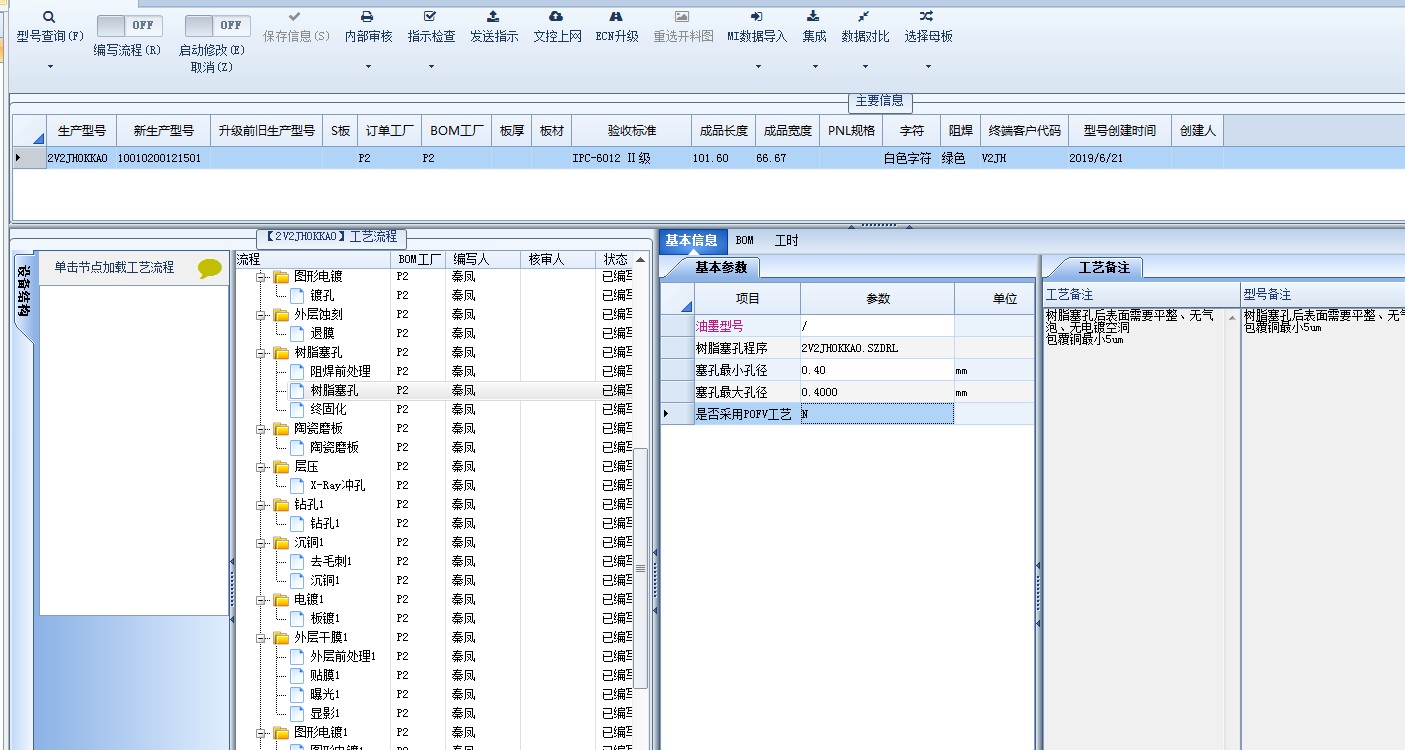The width and height of the screenshot is (1405, 750).
Task: Click the 沉铜1 folder icon
Action: click(x=281, y=542)
